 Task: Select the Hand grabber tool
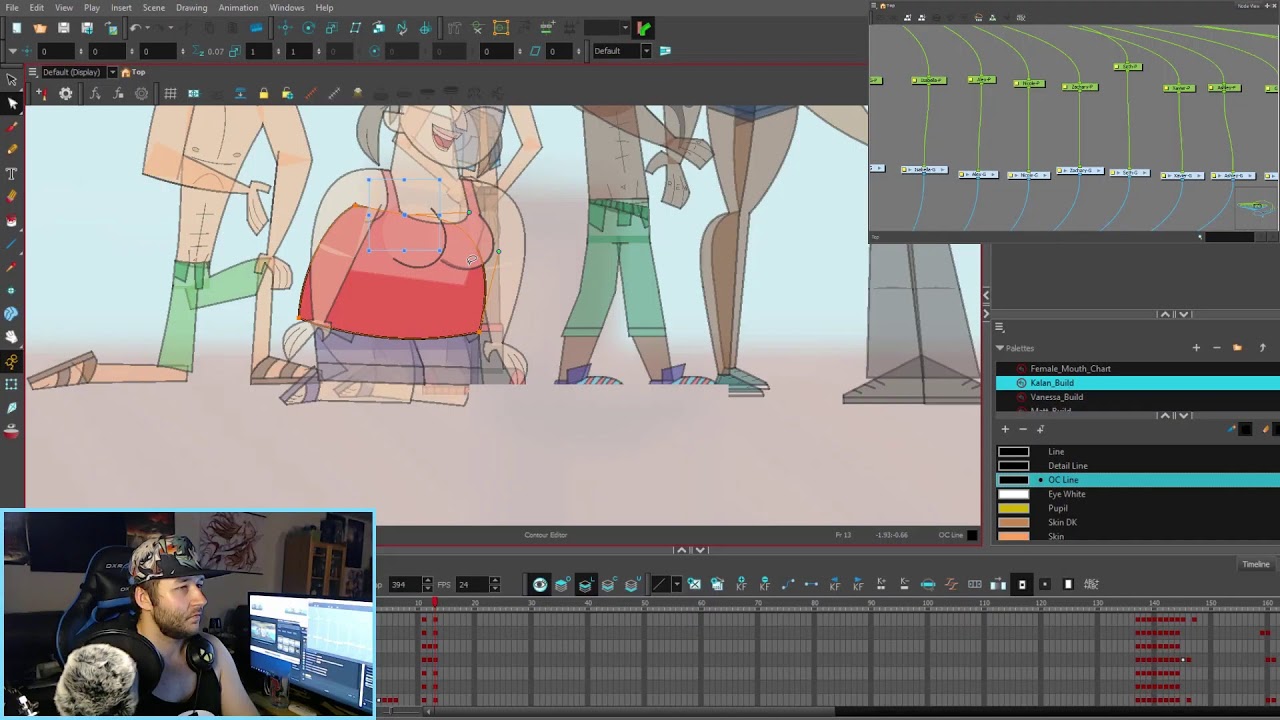(x=12, y=337)
